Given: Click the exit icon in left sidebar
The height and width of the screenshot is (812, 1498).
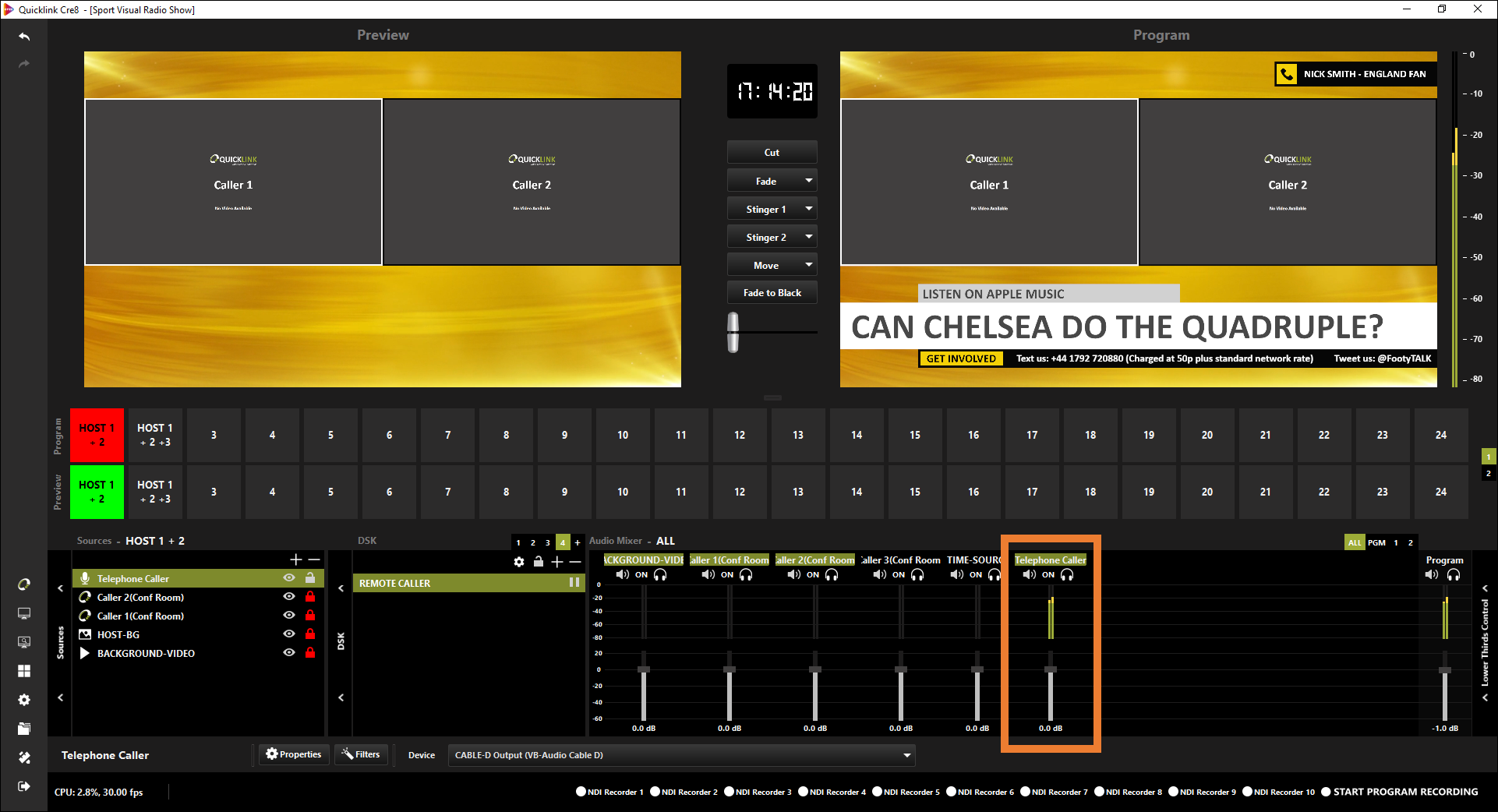Looking at the screenshot, I should point(24,786).
